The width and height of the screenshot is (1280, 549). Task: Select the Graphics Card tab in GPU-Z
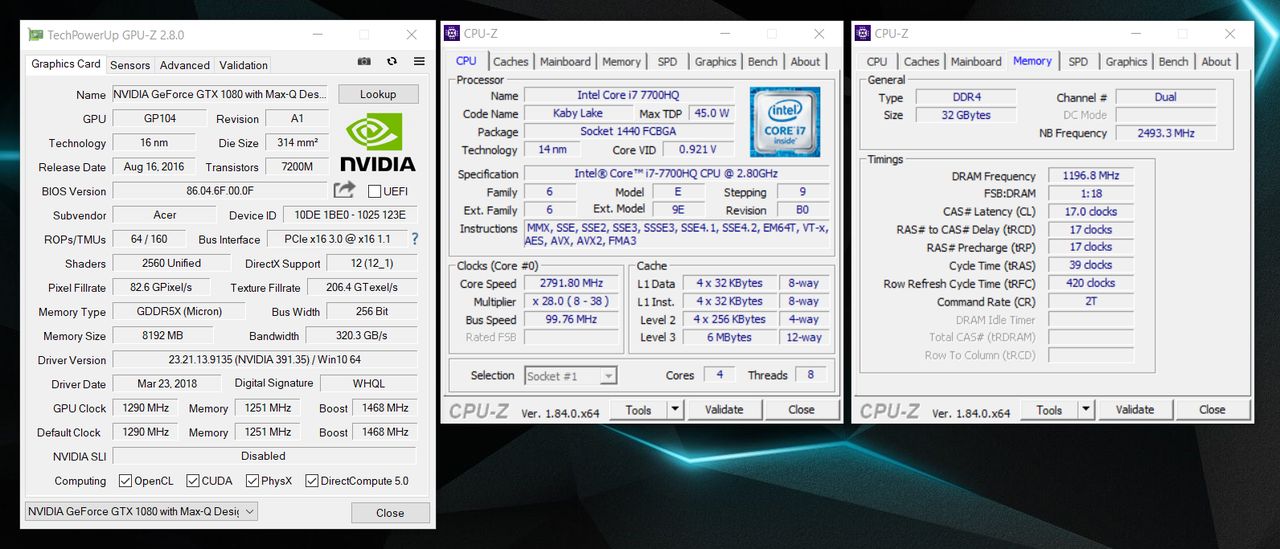[66, 64]
